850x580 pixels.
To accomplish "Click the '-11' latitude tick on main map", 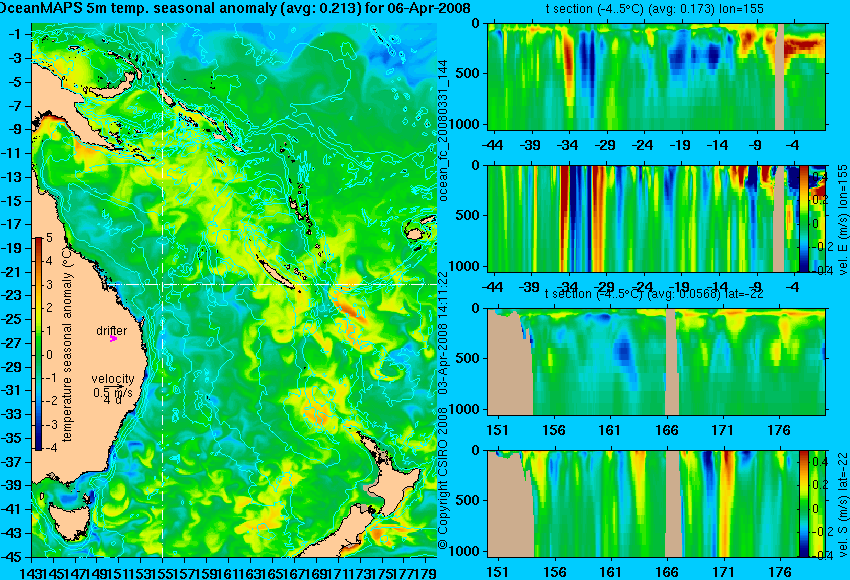I will point(12,153).
